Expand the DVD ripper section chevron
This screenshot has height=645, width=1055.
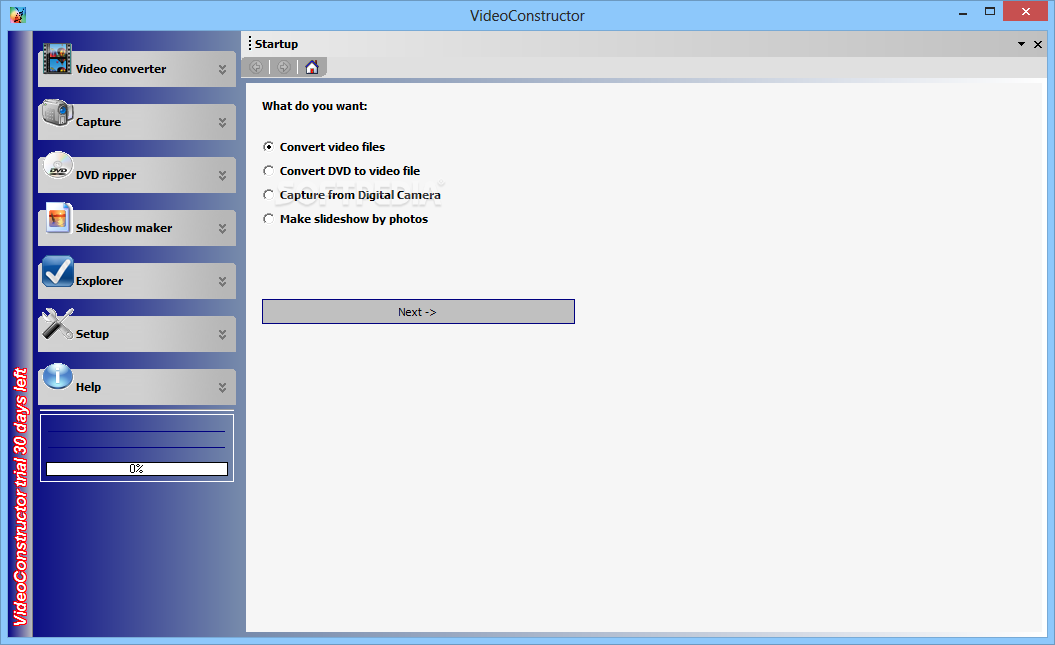point(222,176)
